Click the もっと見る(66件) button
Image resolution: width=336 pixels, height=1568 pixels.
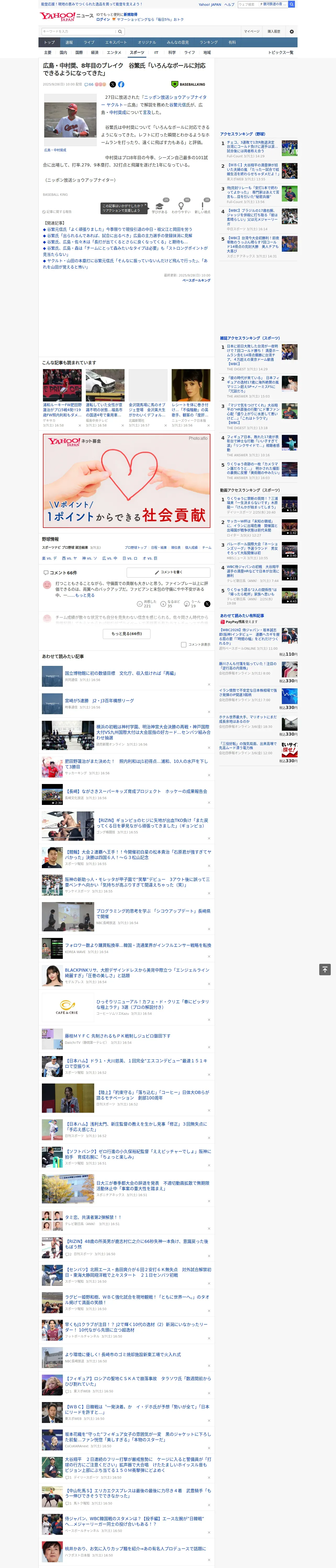(127, 634)
